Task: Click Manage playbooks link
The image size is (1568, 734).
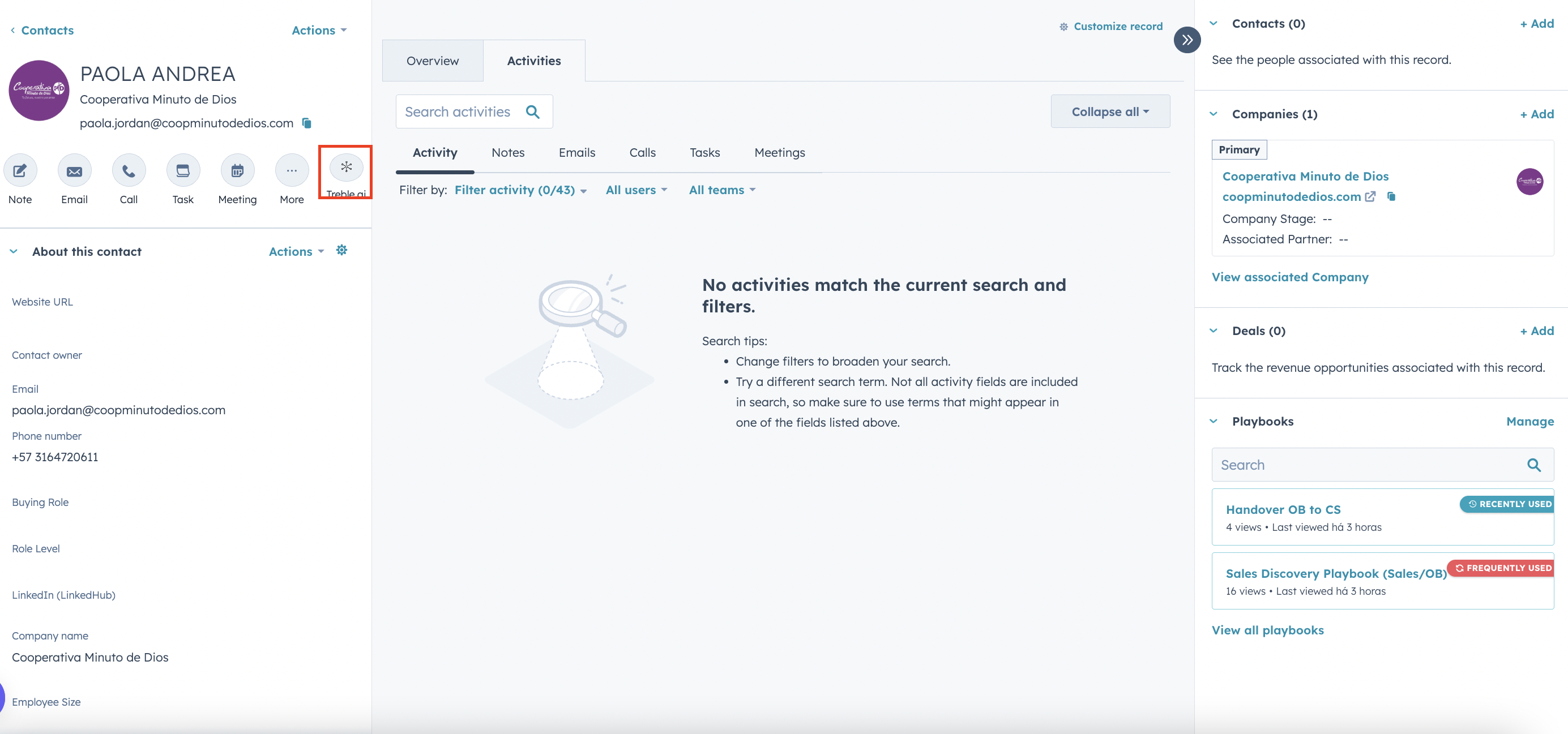Action: point(1529,422)
